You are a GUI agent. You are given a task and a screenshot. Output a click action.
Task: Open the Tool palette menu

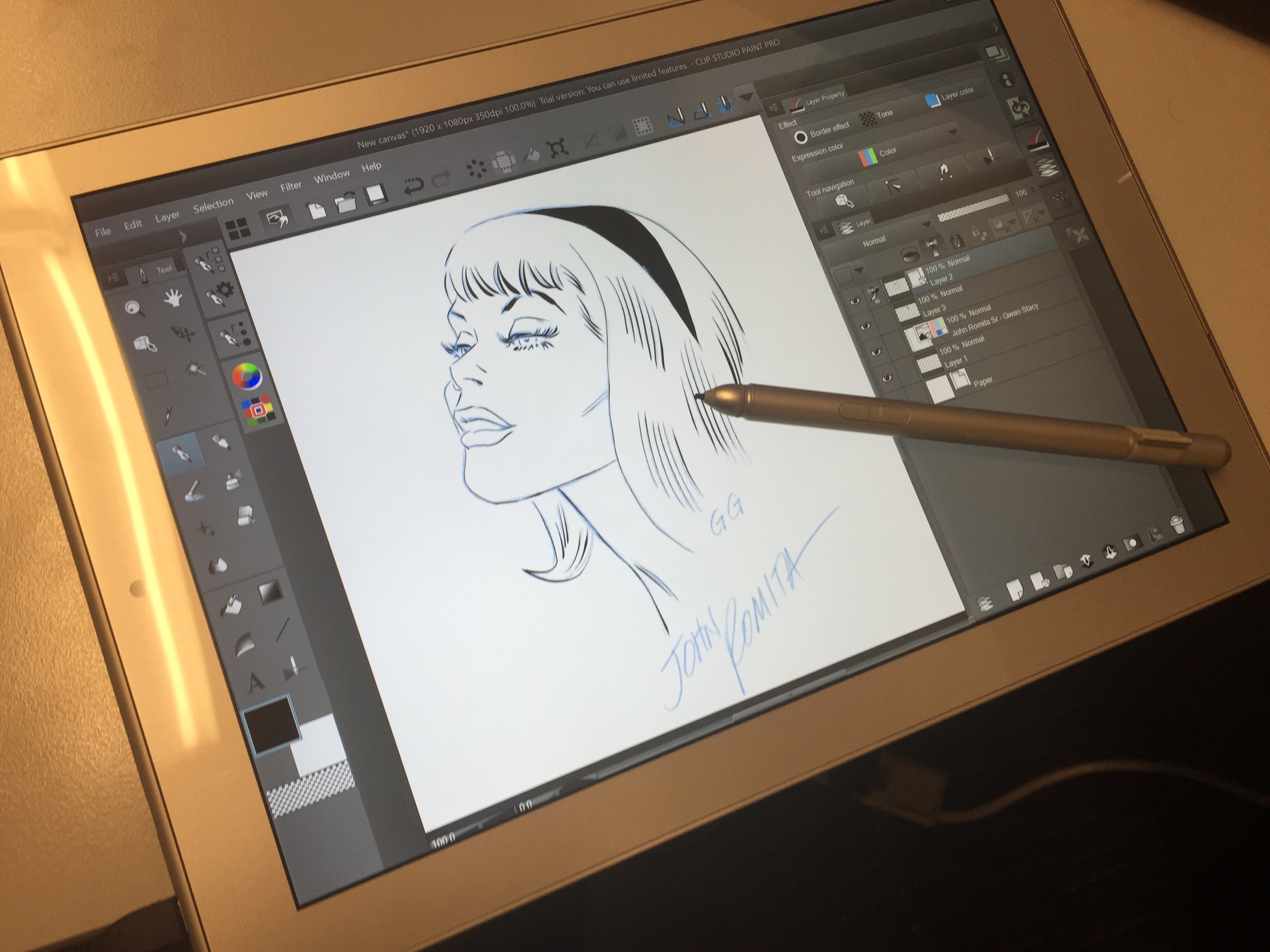[x=114, y=278]
